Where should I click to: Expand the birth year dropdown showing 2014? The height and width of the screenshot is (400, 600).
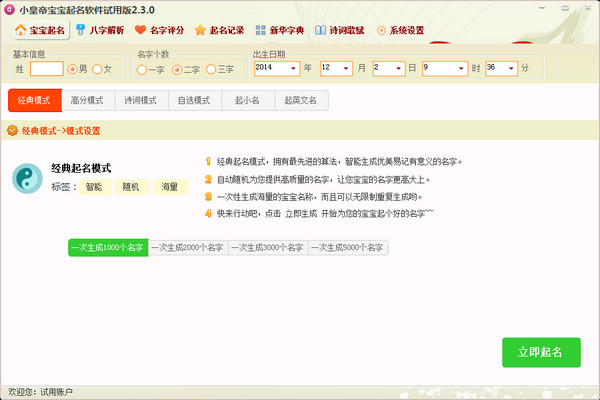click(x=294, y=68)
